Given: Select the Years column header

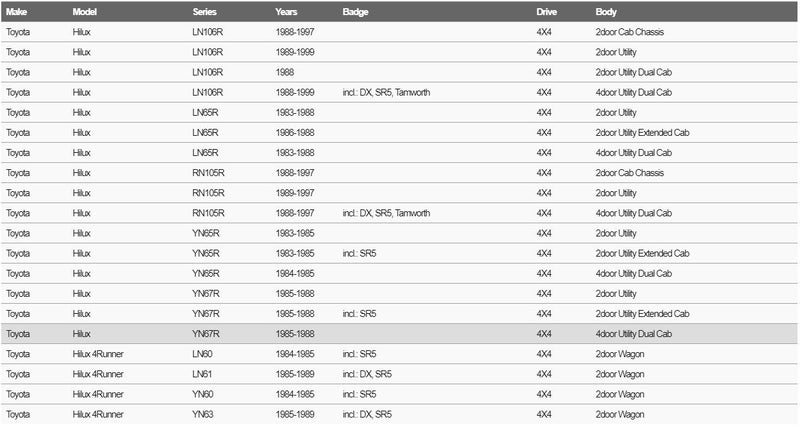Looking at the screenshot, I should pyautogui.click(x=286, y=11).
